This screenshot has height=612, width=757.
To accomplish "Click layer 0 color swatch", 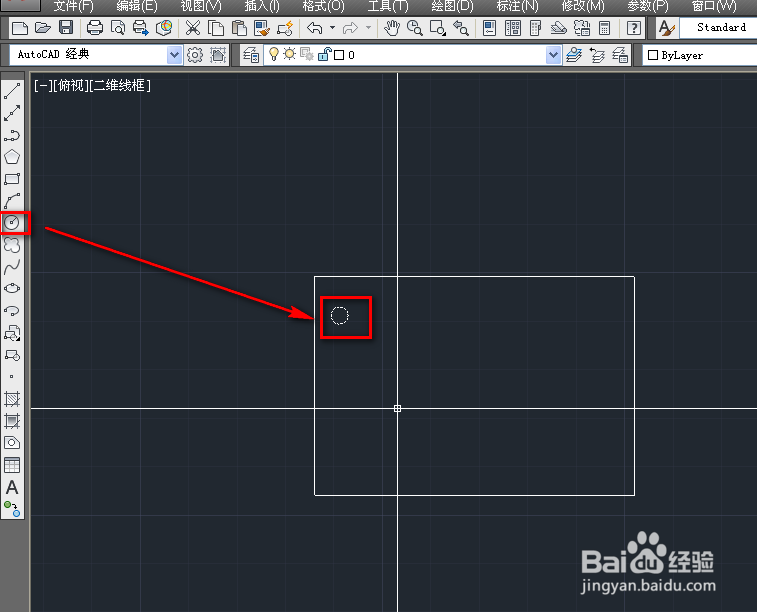I will [339, 55].
